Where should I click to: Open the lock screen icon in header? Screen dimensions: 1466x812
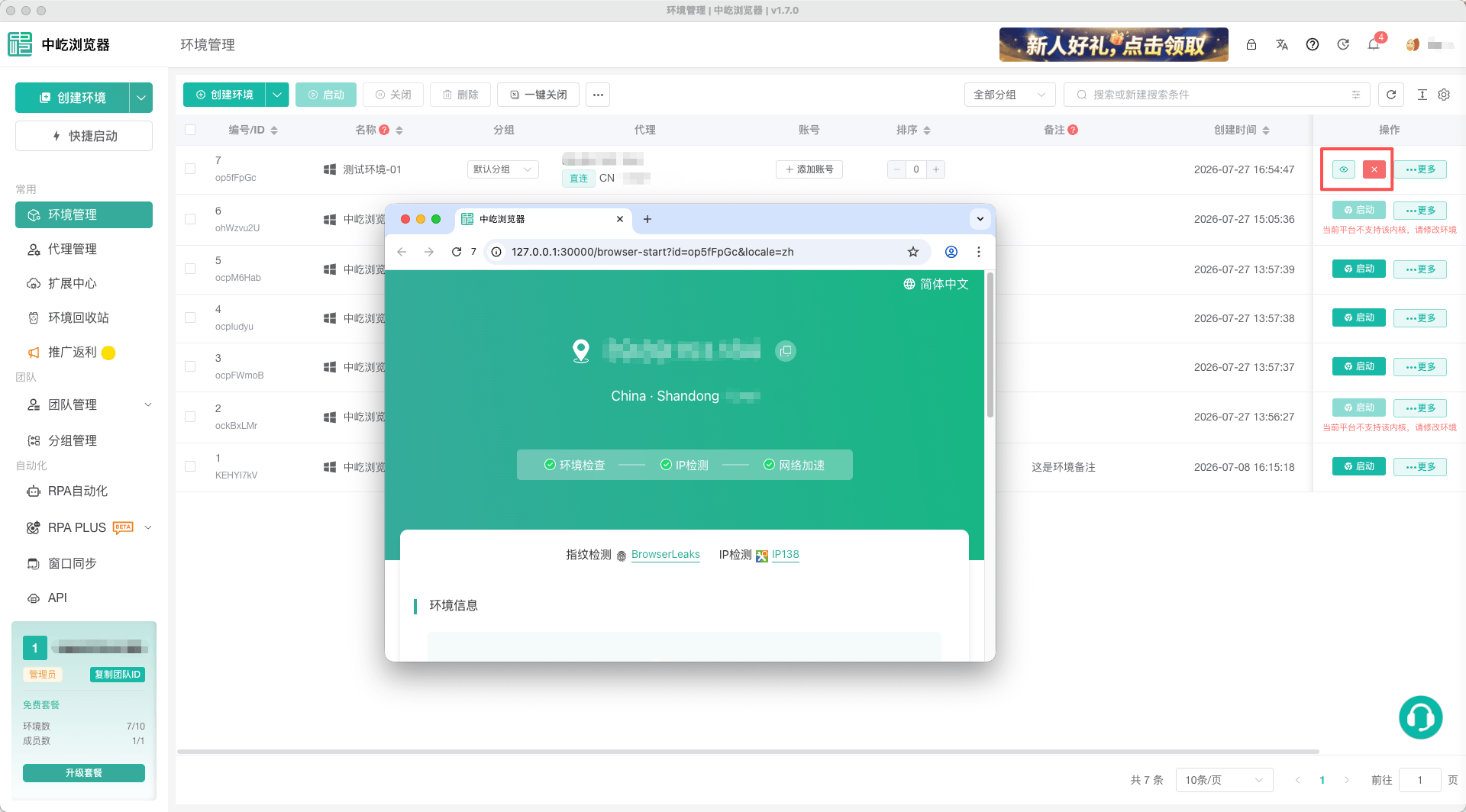(1251, 44)
